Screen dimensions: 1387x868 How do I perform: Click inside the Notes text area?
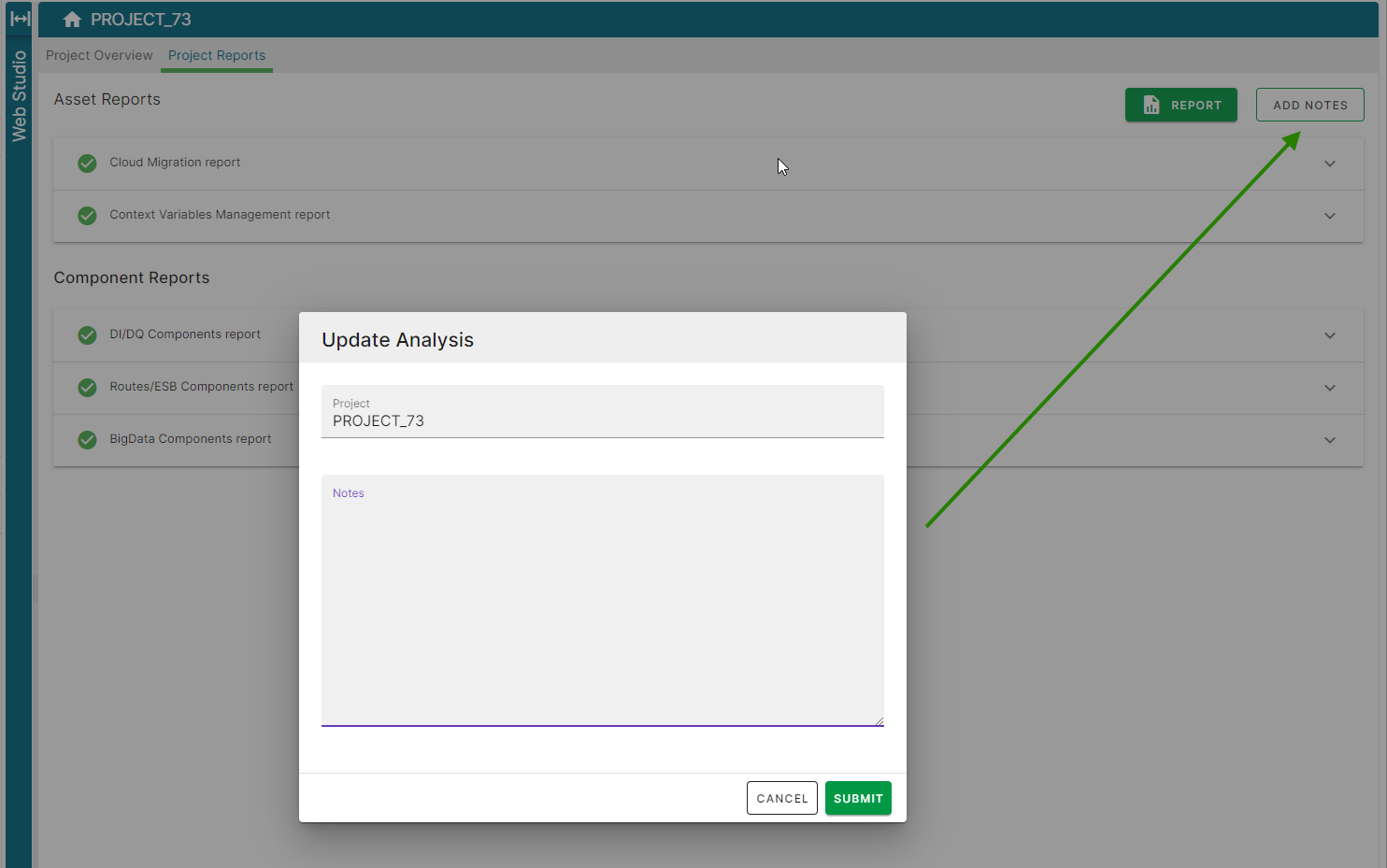pos(602,598)
